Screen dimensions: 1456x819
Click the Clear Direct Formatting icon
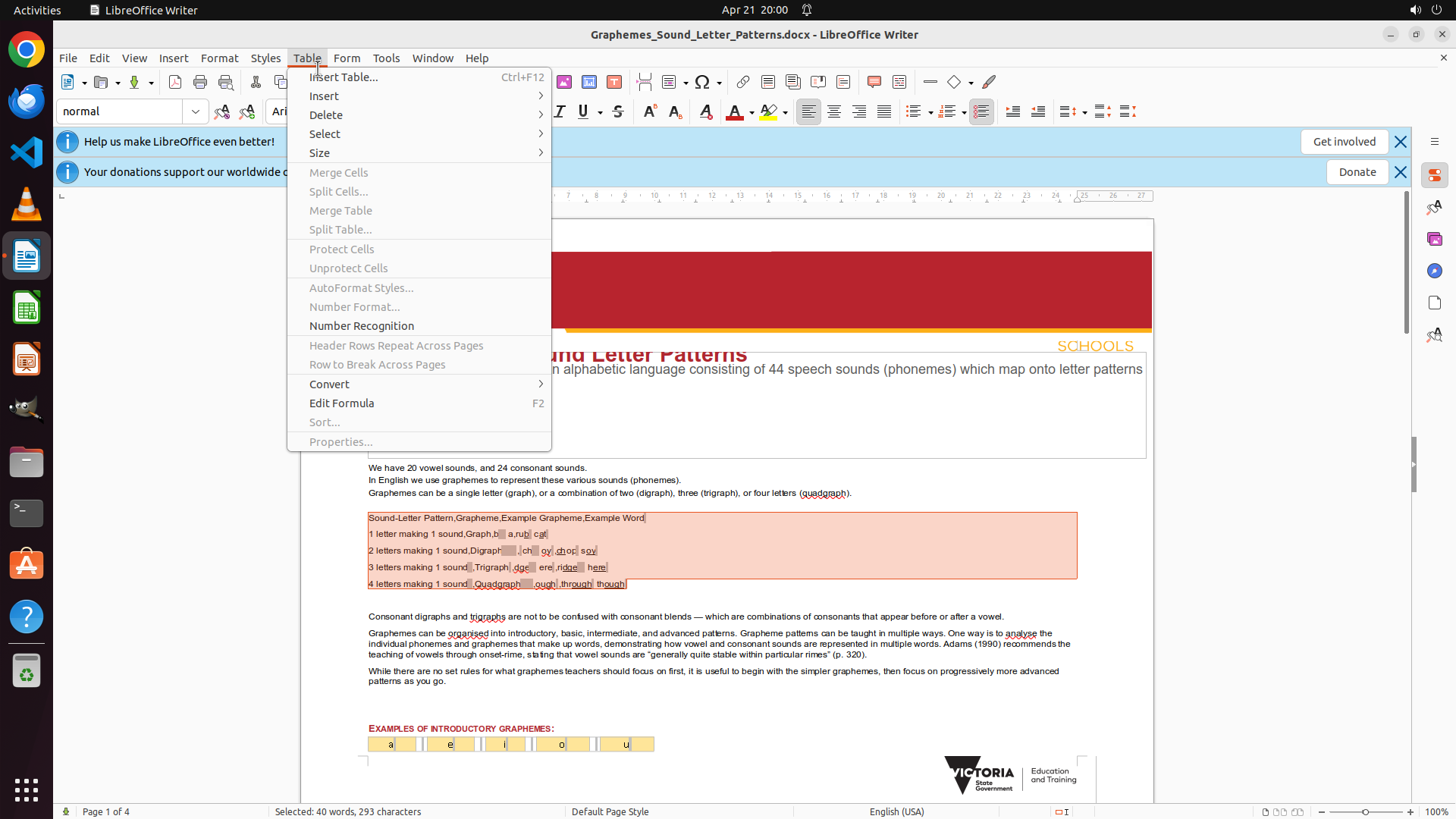pos(705,111)
